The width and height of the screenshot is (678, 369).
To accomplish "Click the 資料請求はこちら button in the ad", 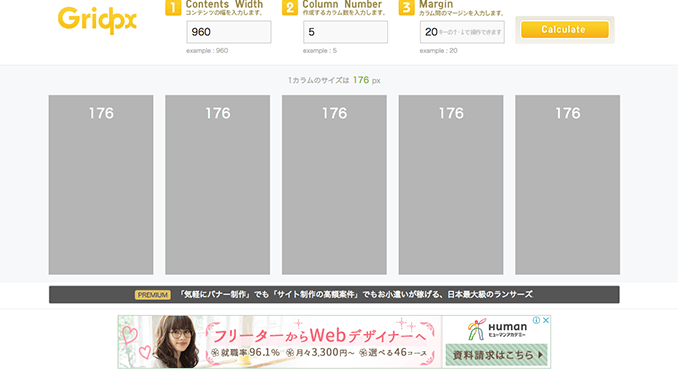I will click(x=496, y=355).
